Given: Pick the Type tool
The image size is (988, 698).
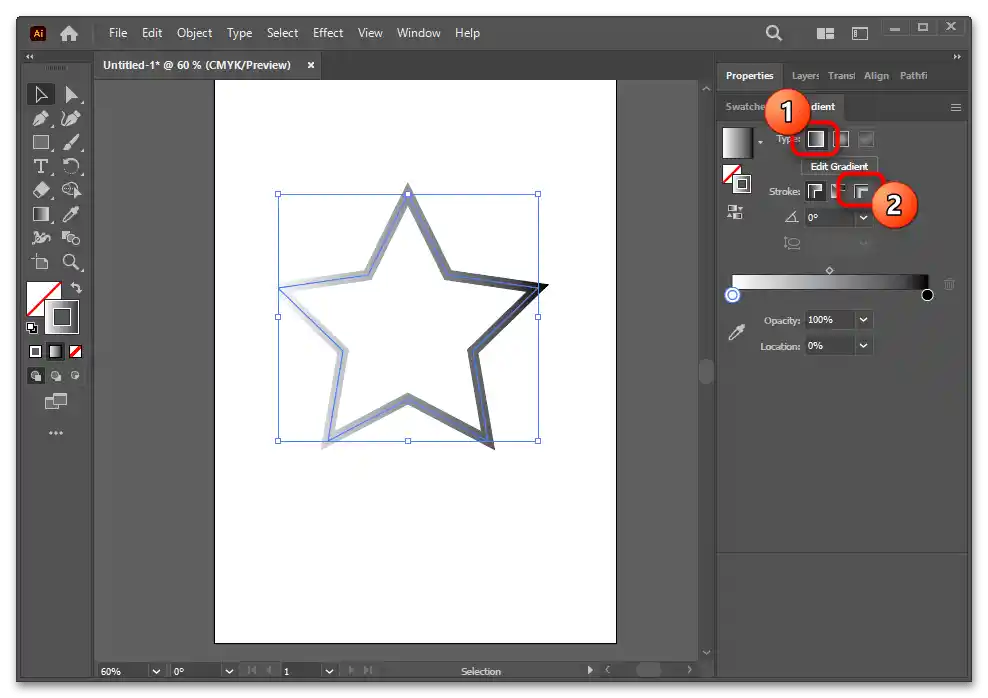Looking at the screenshot, I should point(40,166).
